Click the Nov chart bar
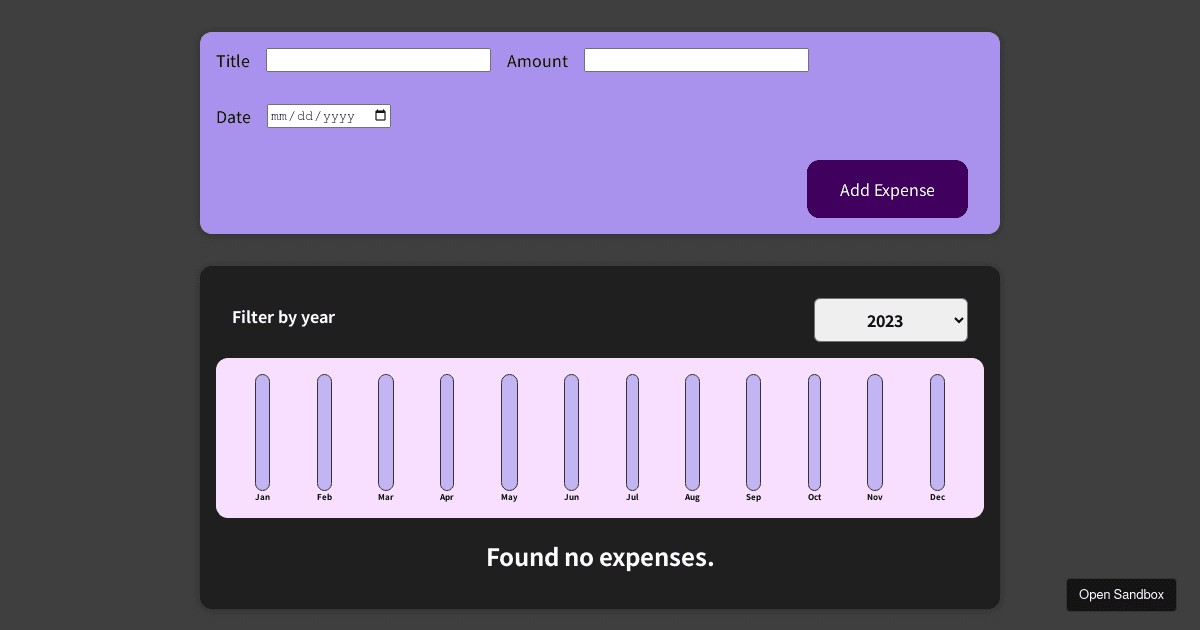 tap(875, 432)
